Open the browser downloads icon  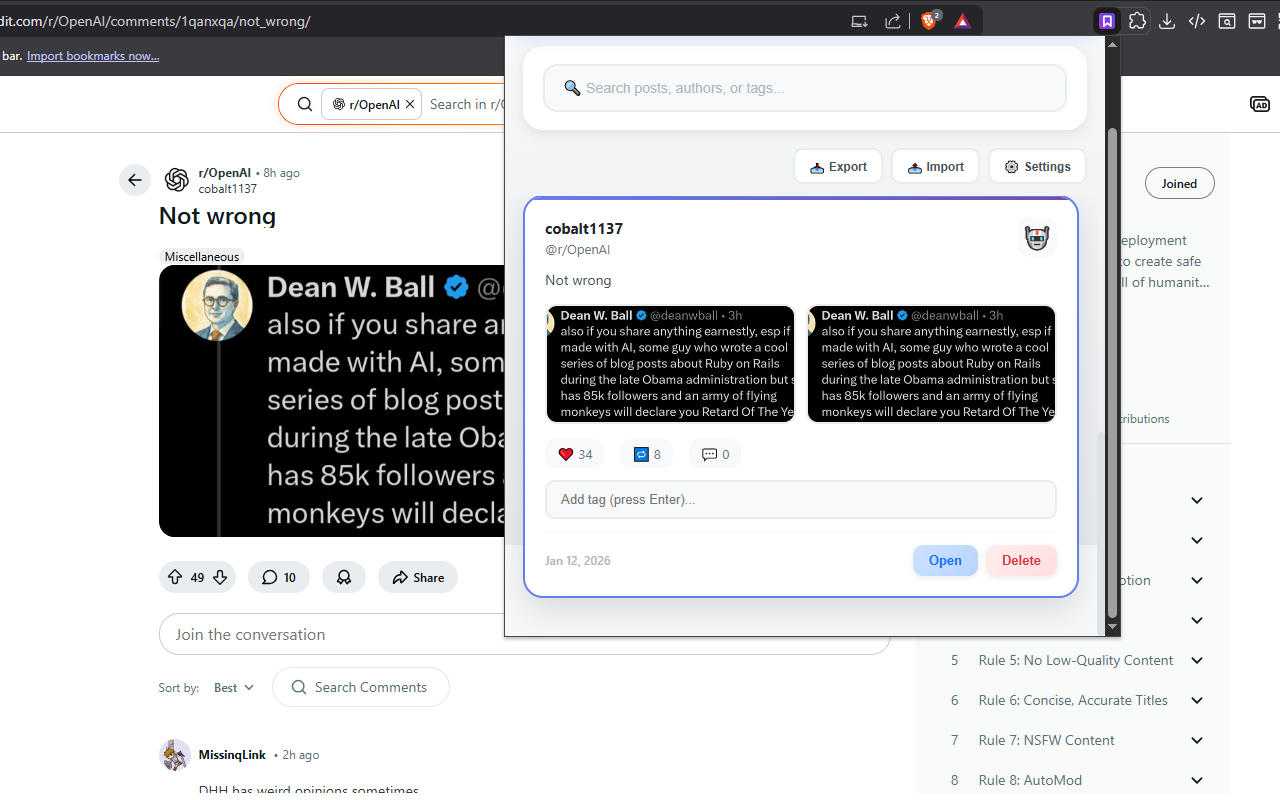coord(1167,21)
